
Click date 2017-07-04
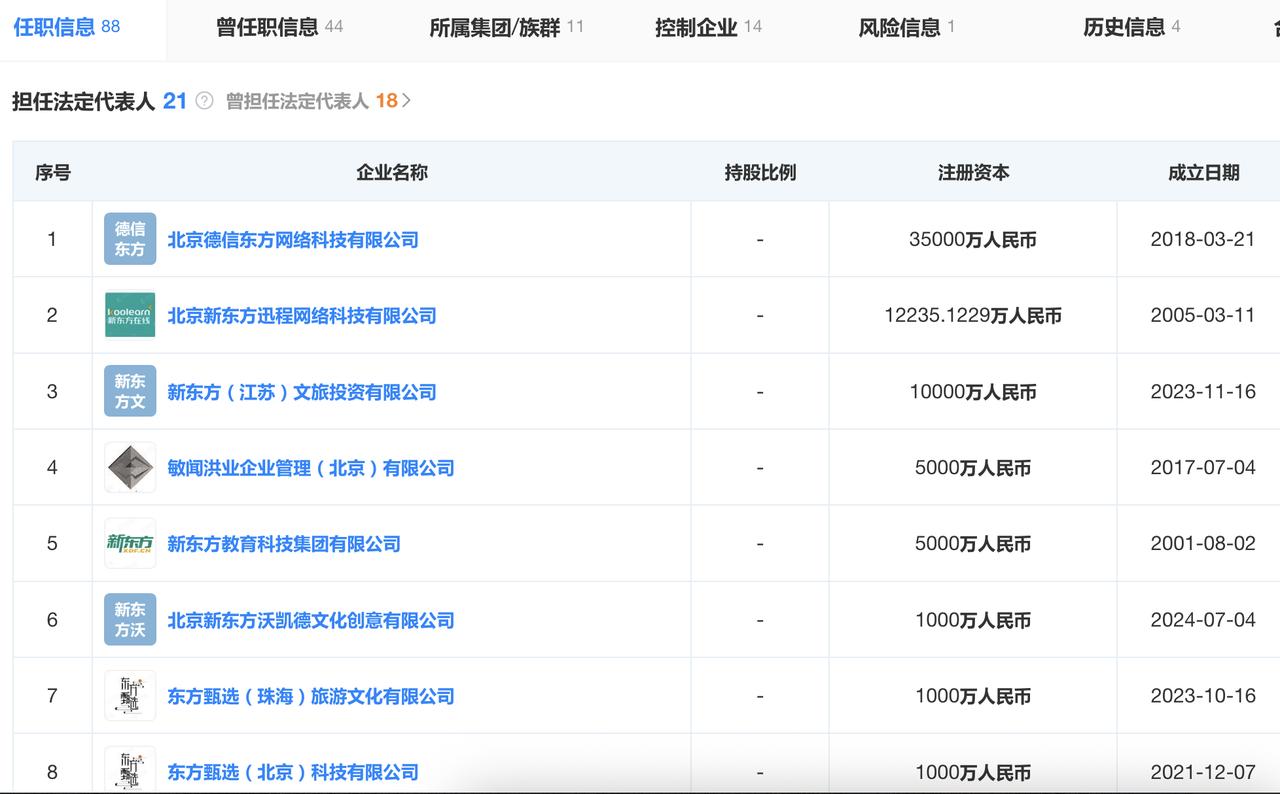1203,467
